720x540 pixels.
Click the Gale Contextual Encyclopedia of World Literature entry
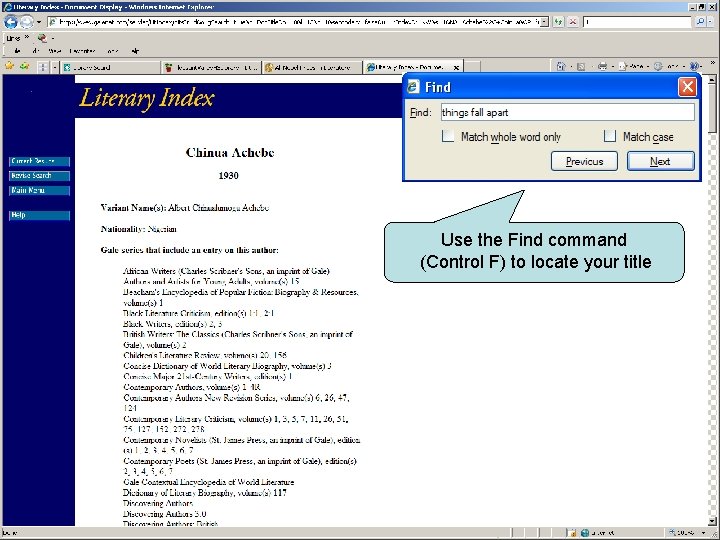[x=208, y=482]
